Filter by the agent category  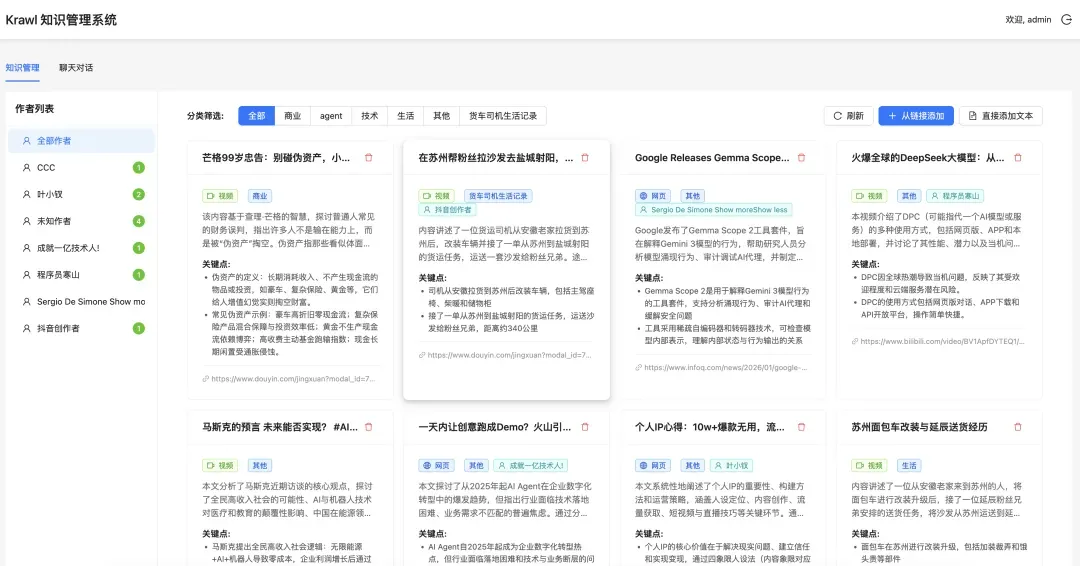tap(331, 116)
